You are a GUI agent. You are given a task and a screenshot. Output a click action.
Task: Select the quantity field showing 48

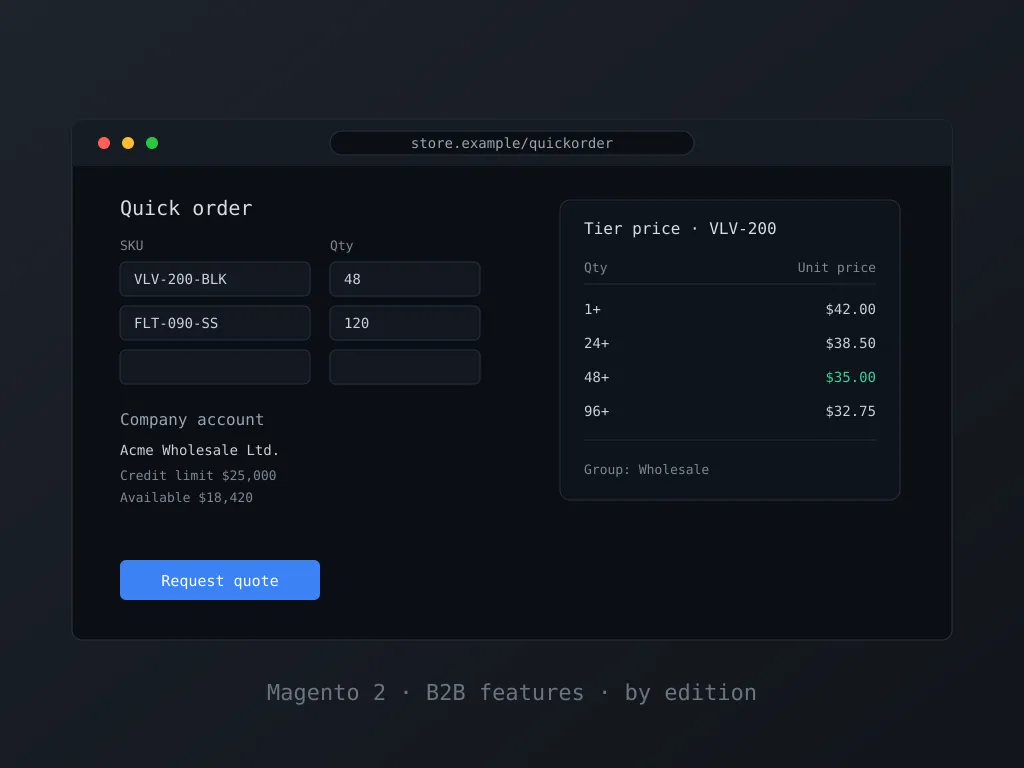click(405, 279)
